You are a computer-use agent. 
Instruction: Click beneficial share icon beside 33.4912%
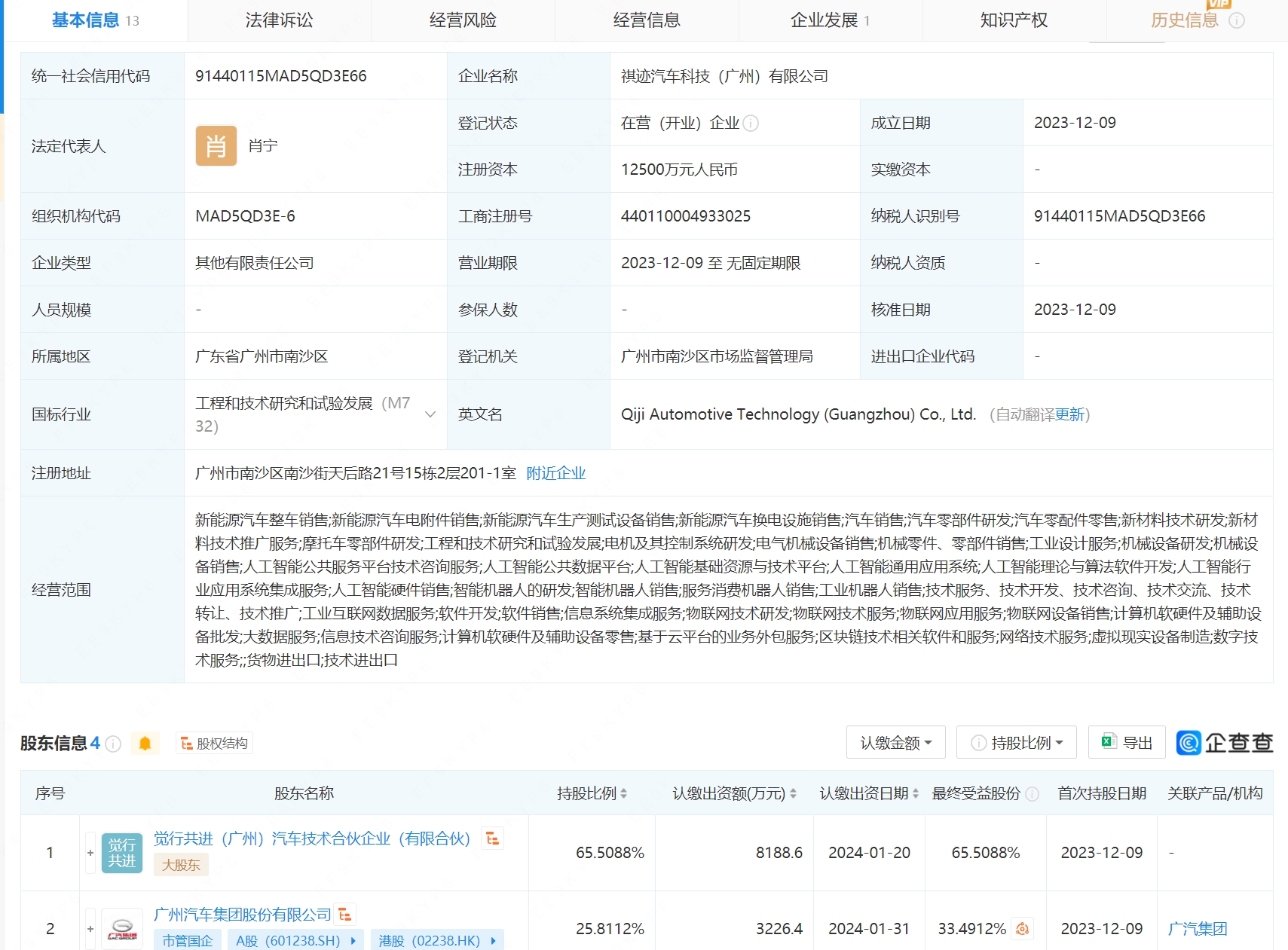(x=1023, y=929)
